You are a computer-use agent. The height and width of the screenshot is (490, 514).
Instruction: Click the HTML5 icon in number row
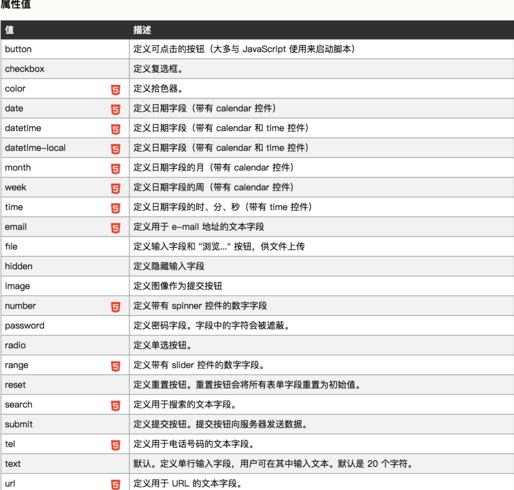click(x=115, y=307)
